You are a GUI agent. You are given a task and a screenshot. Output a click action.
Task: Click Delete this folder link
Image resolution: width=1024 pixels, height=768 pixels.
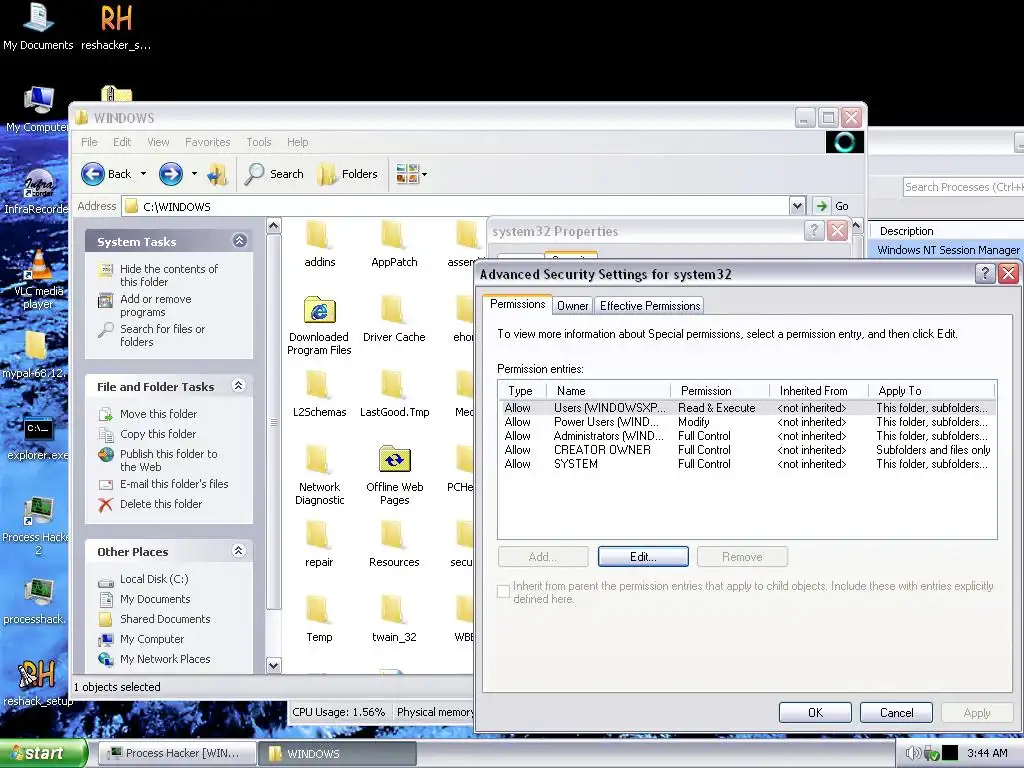[x=151, y=504]
